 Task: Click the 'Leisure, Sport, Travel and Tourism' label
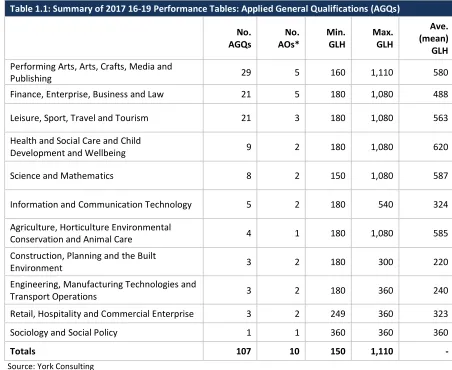pos(79,118)
